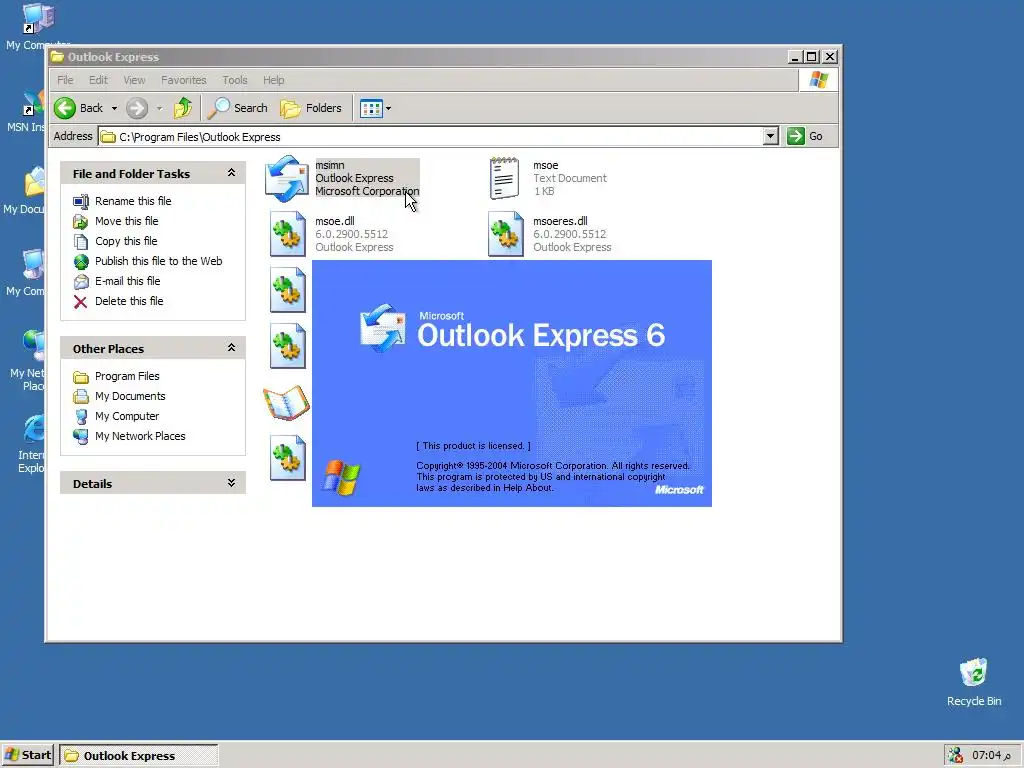The width and height of the screenshot is (1024, 768).
Task: Go to My Network Places in Other Places
Action: click(x=140, y=436)
